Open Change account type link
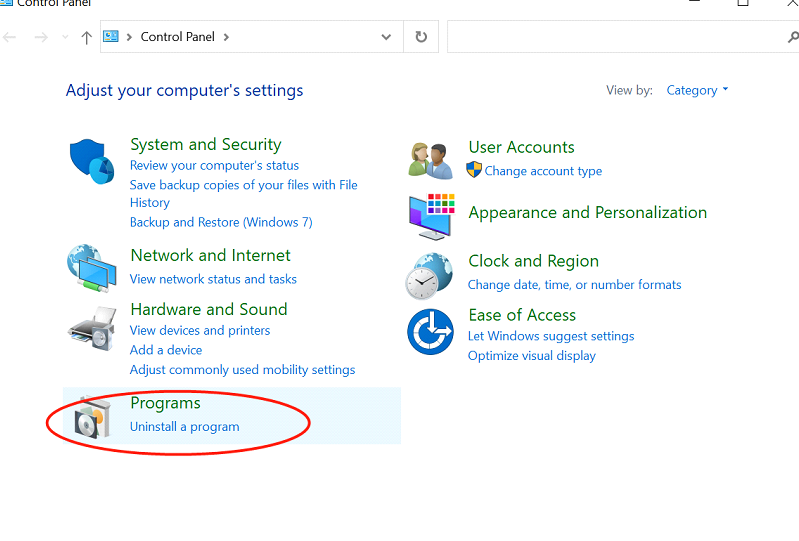The width and height of the screenshot is (799, 541). (x=543, y=171)
